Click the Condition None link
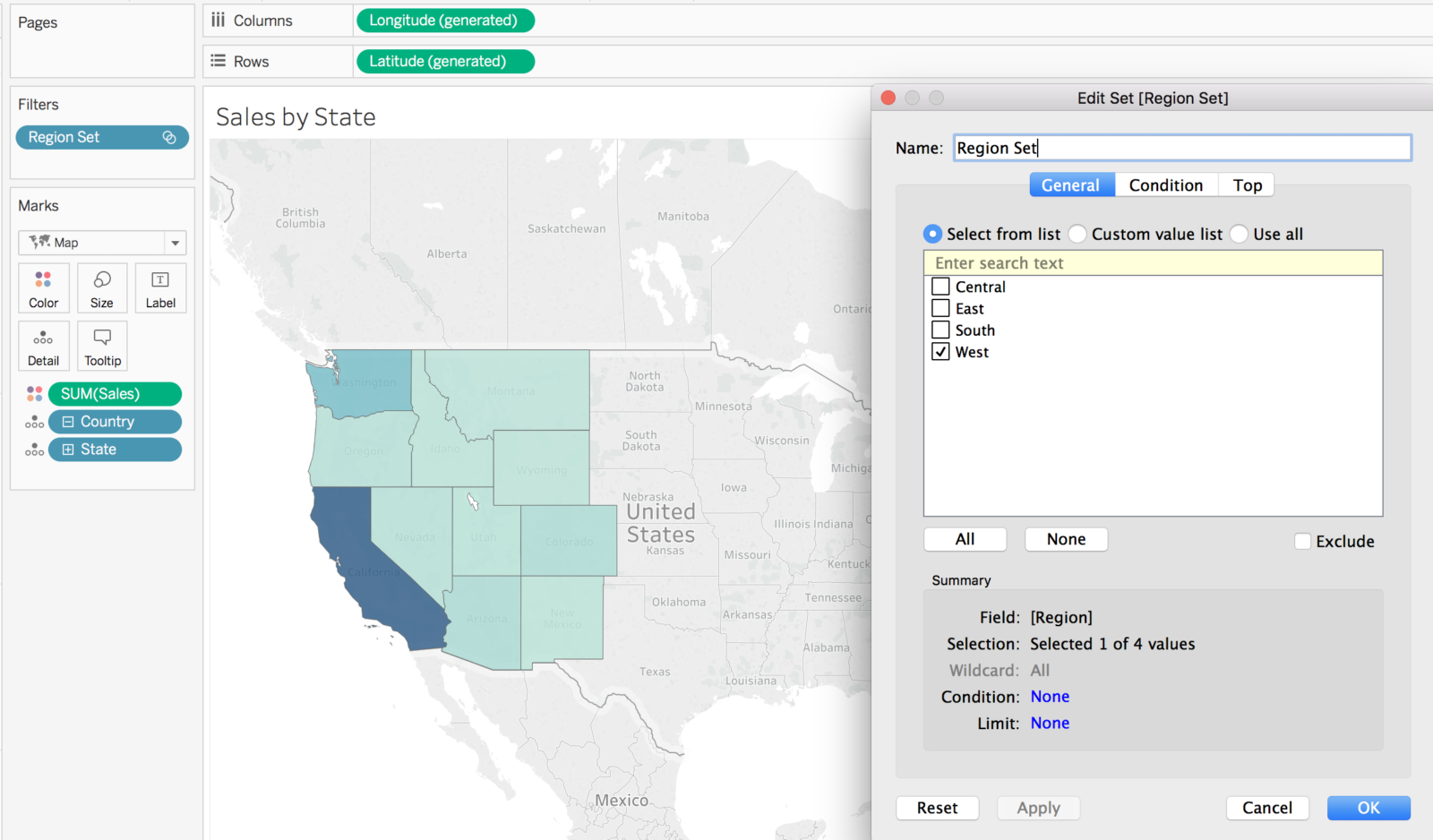This screenshot has height=840, width=1433. point(1050,697)
